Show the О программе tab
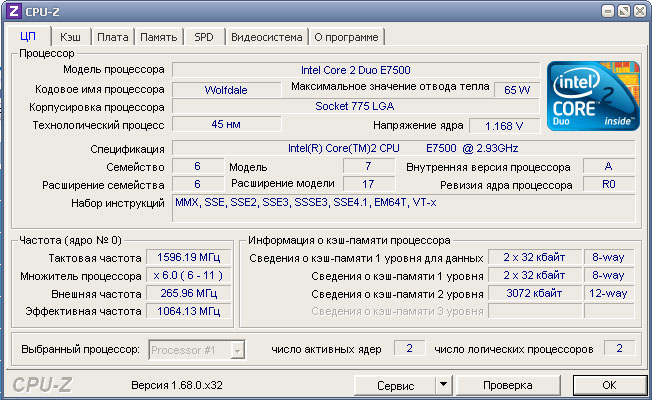The height and width of the screenshot is (400, 652). coord(346,37)
